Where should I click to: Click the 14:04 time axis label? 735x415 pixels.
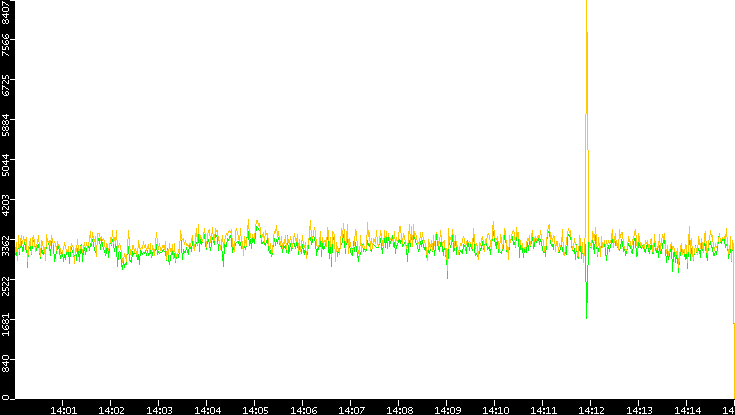point(207,411)
